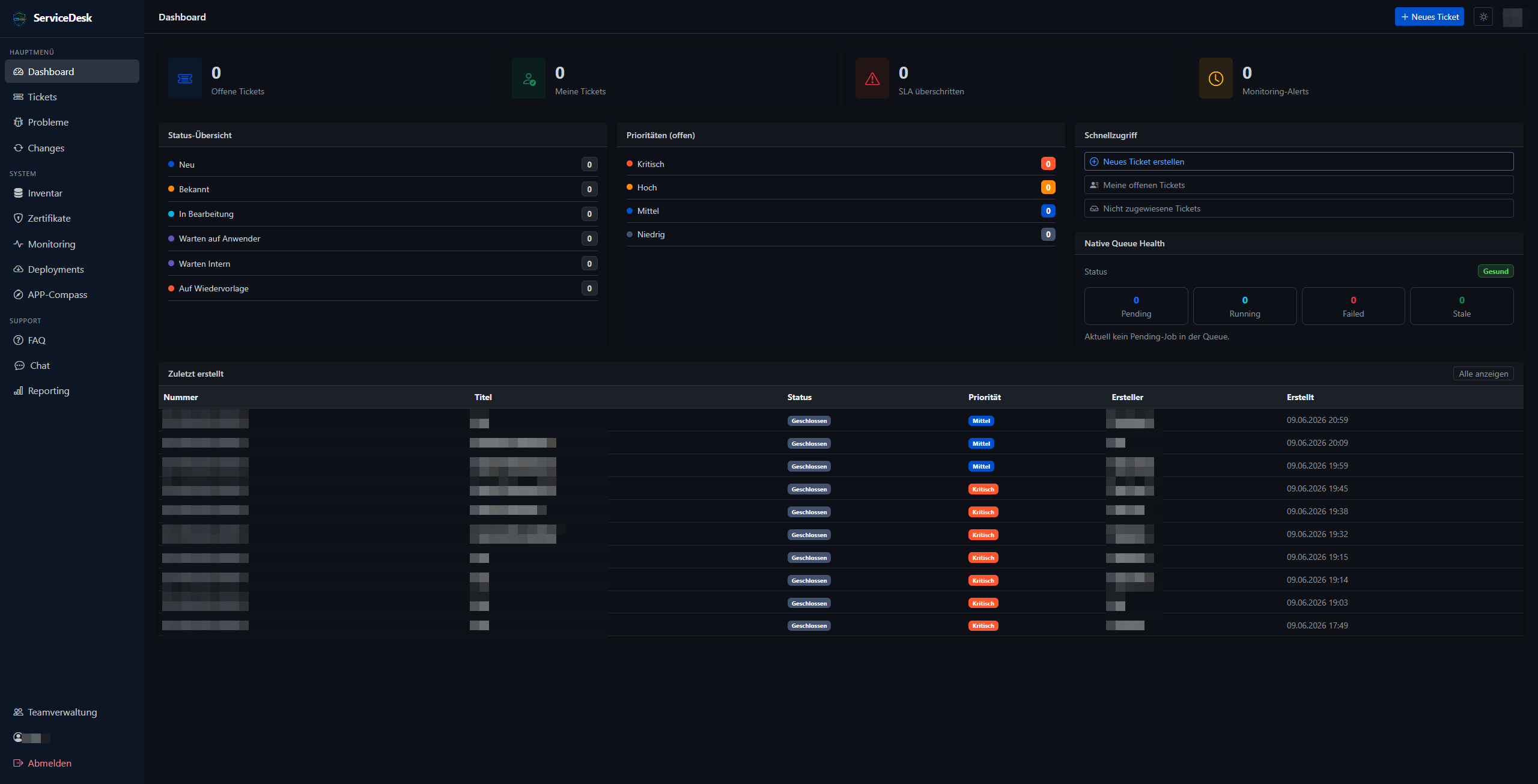Click the In Bearbeitung status row
Viewport: 1538px width, 784px height.
pyautogui.click(x=383, y=214)
